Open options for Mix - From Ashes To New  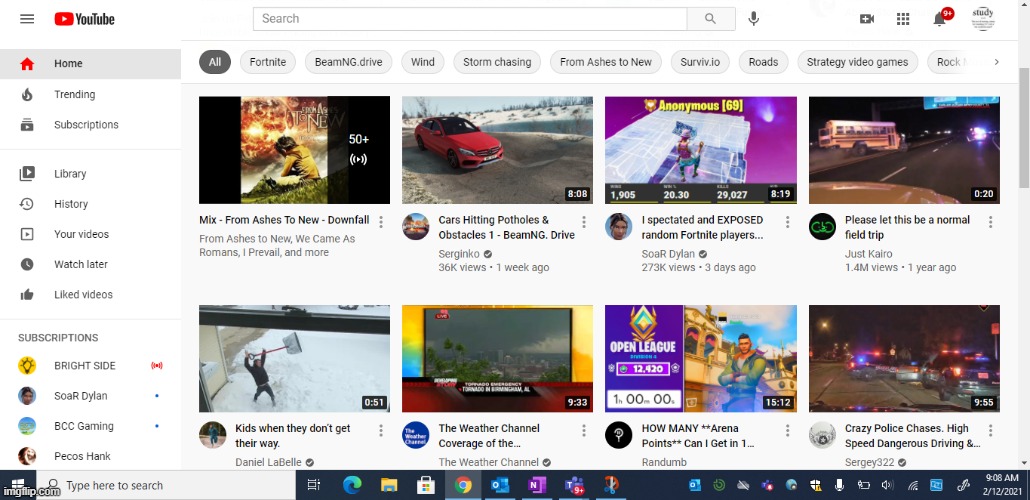[x=381, y=222]
